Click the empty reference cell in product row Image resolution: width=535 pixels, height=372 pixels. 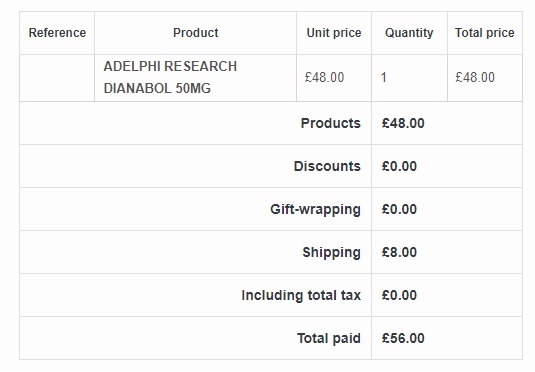click(x=57, y=78)
